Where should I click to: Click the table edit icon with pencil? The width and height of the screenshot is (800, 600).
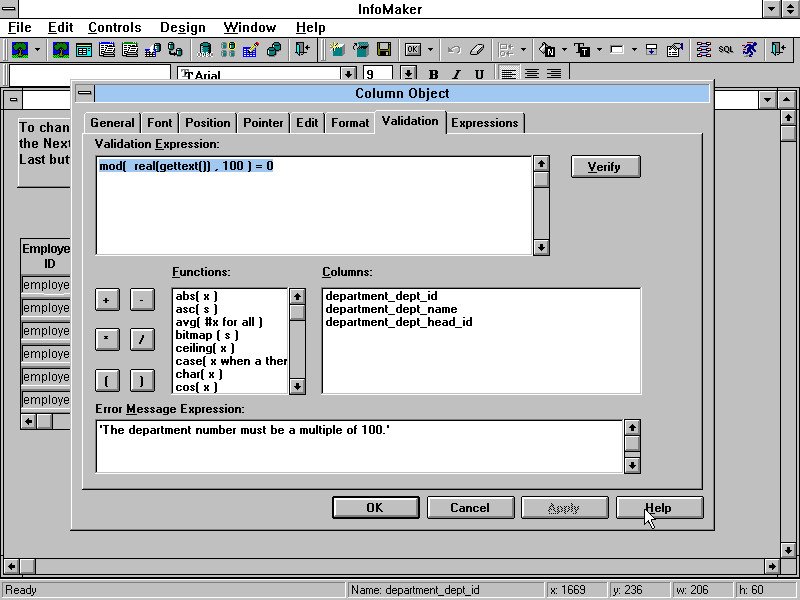click(251, 49)
